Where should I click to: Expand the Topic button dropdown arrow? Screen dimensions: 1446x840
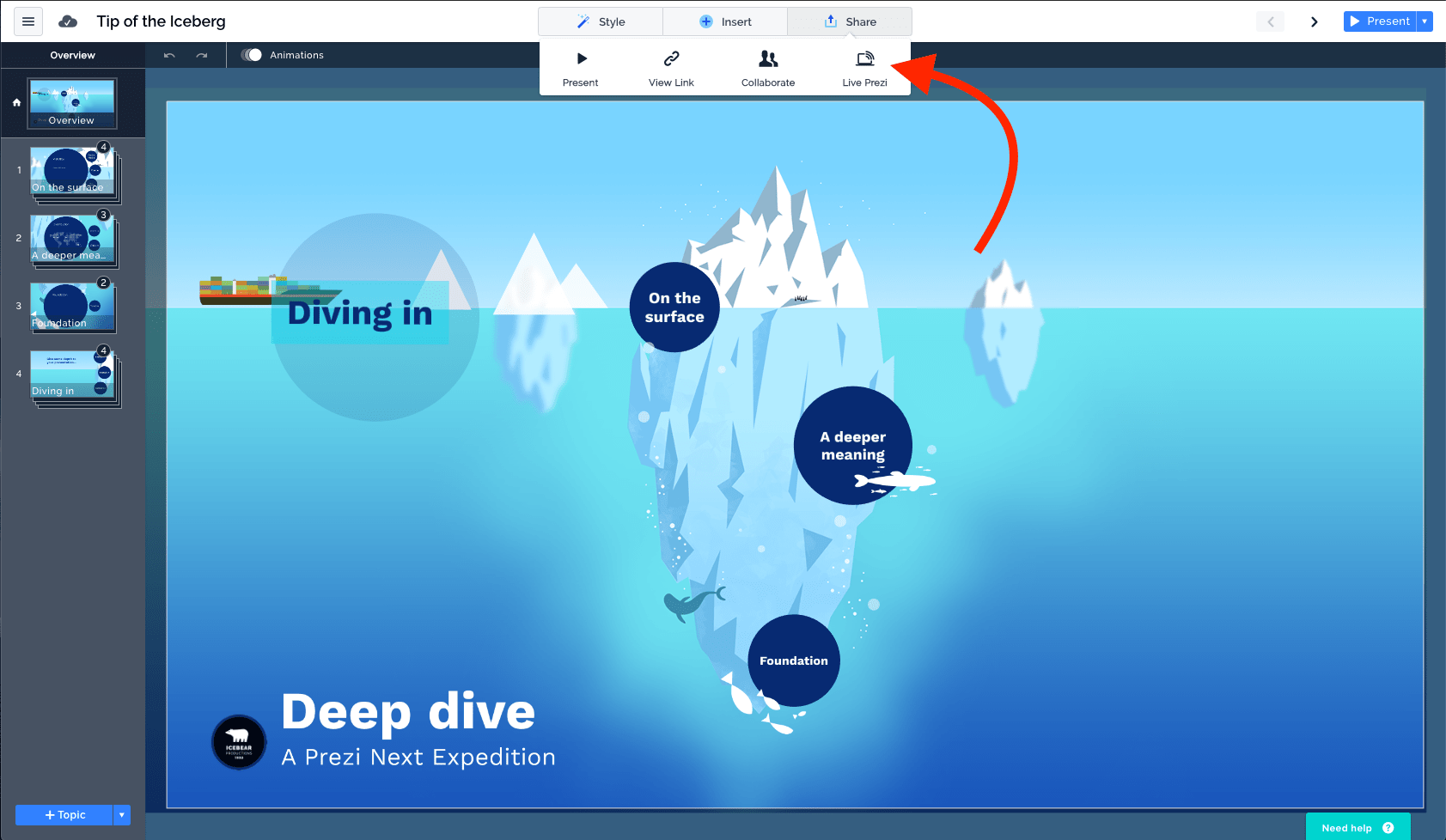[122, 815]
